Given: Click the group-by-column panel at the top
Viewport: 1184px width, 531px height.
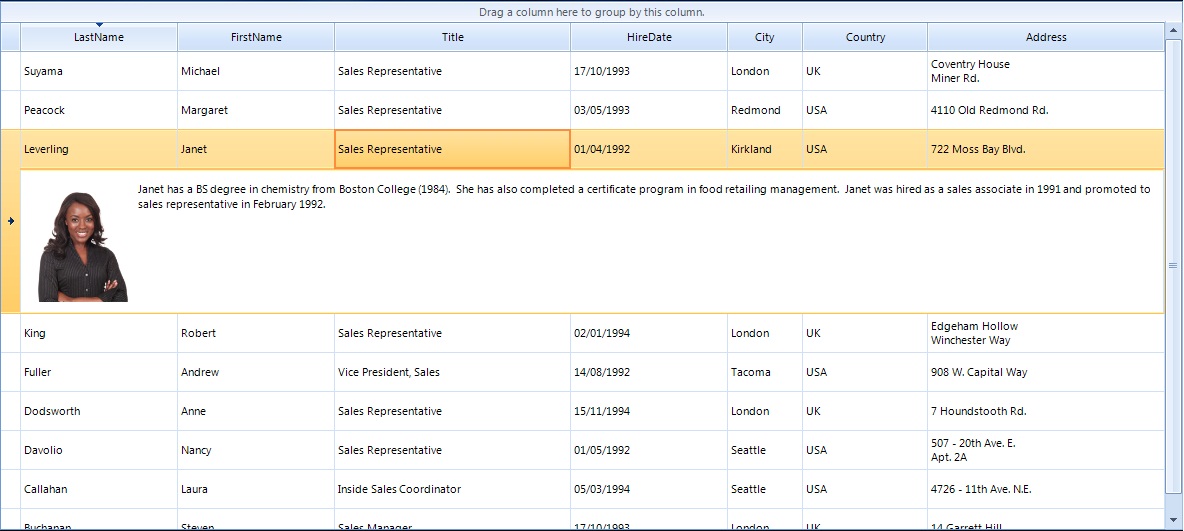Looking at the screenshot, I should pos(591,12).
